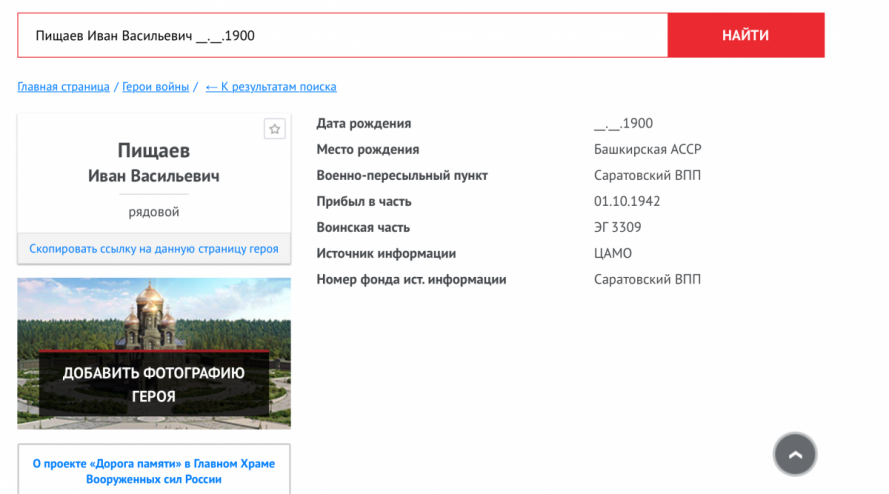Click the star favorite icon on hero card
Viewport: 889px width, 494px height.
click(x=275, y=129)
